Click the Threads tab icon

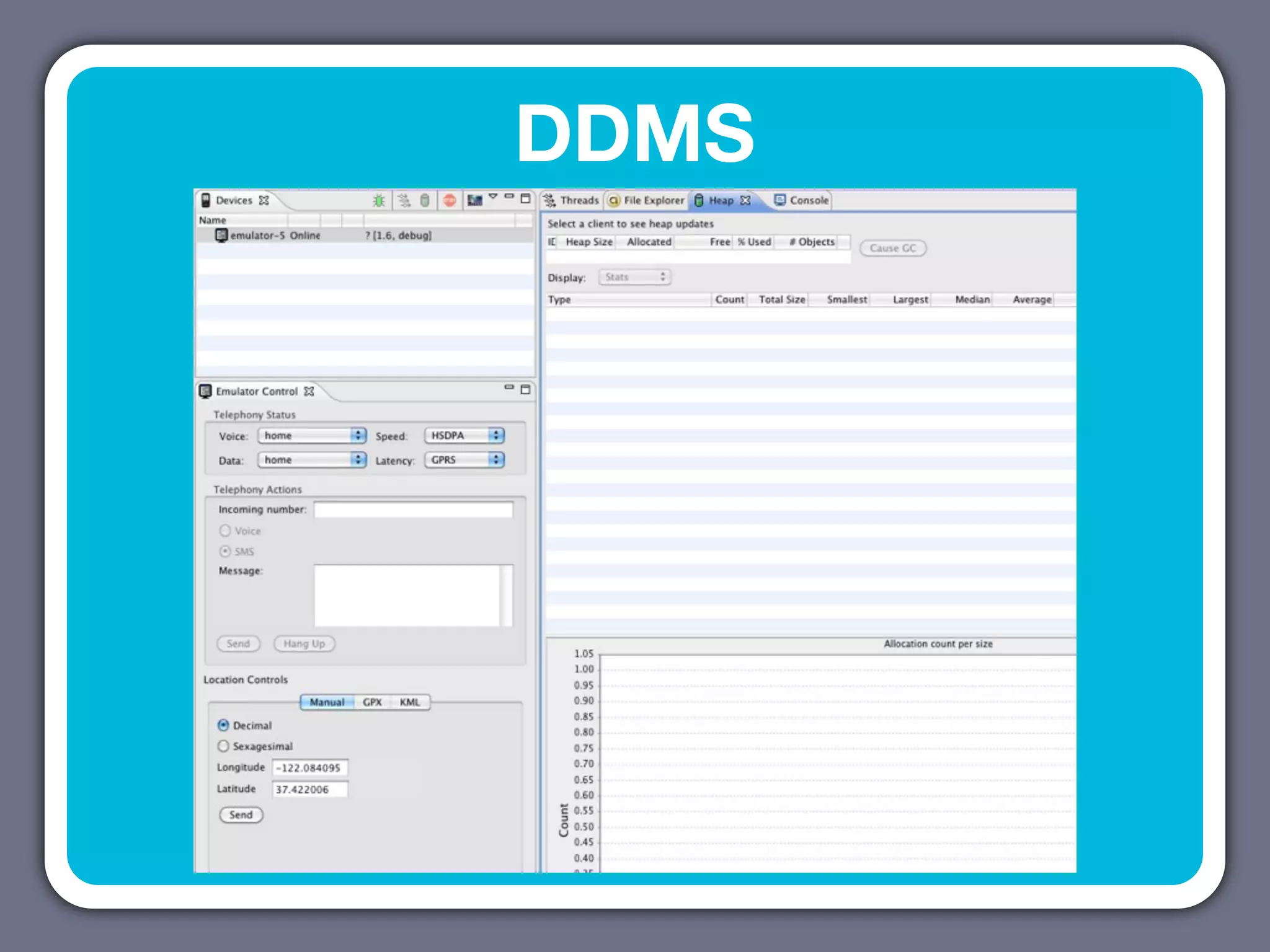tap(549, 200)
